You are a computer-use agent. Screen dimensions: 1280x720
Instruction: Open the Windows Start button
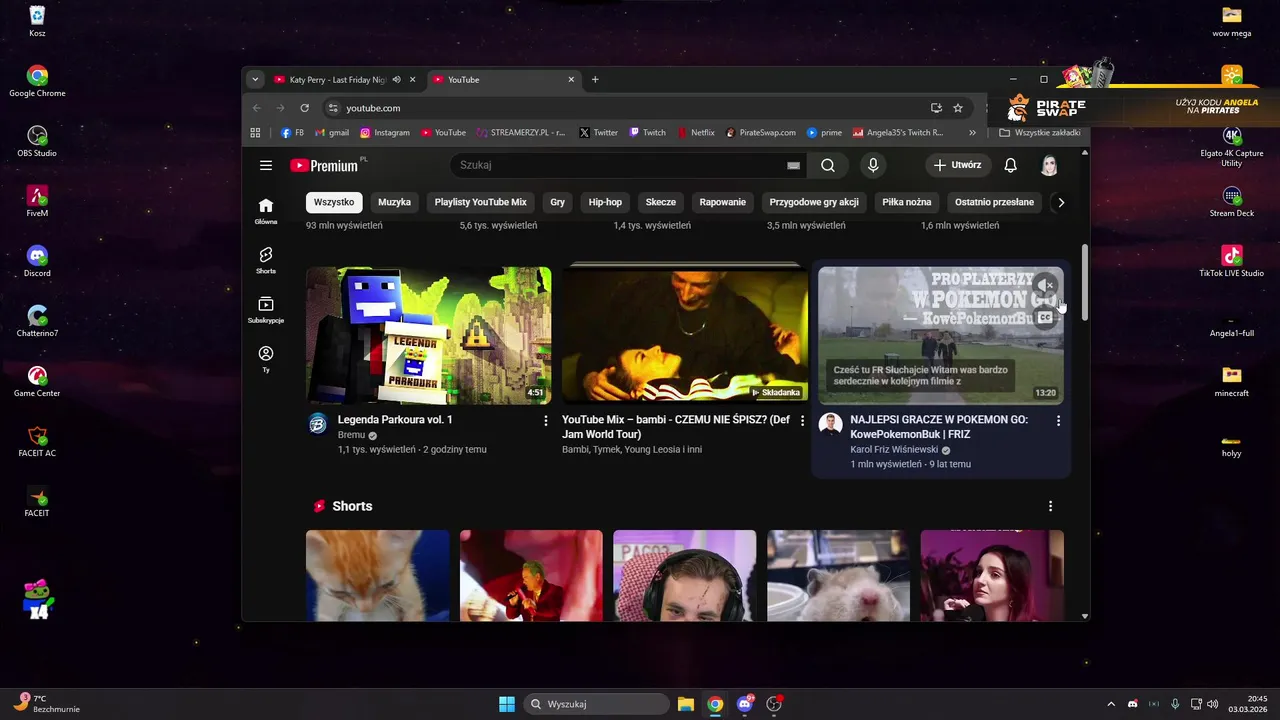coord(507,704)
